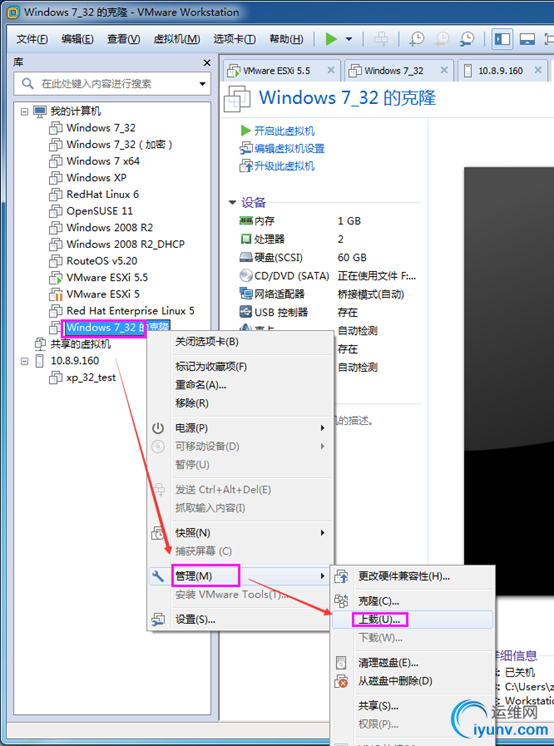The image size is (554, 746).
Task: Close the VMware ESXi 5.5 tab
Action: tap(331, 70)
